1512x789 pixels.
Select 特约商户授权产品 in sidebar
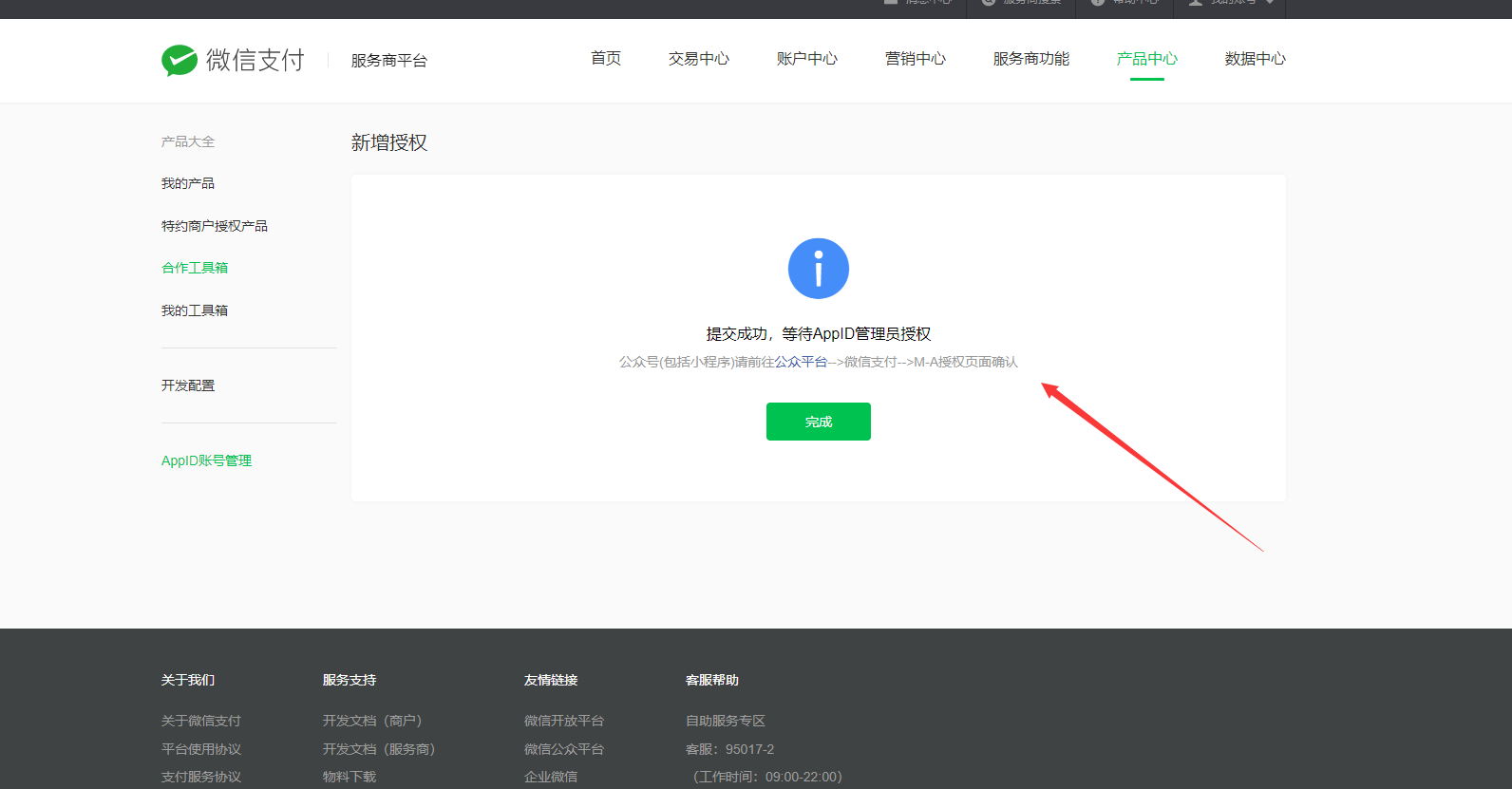coord(215,226)
